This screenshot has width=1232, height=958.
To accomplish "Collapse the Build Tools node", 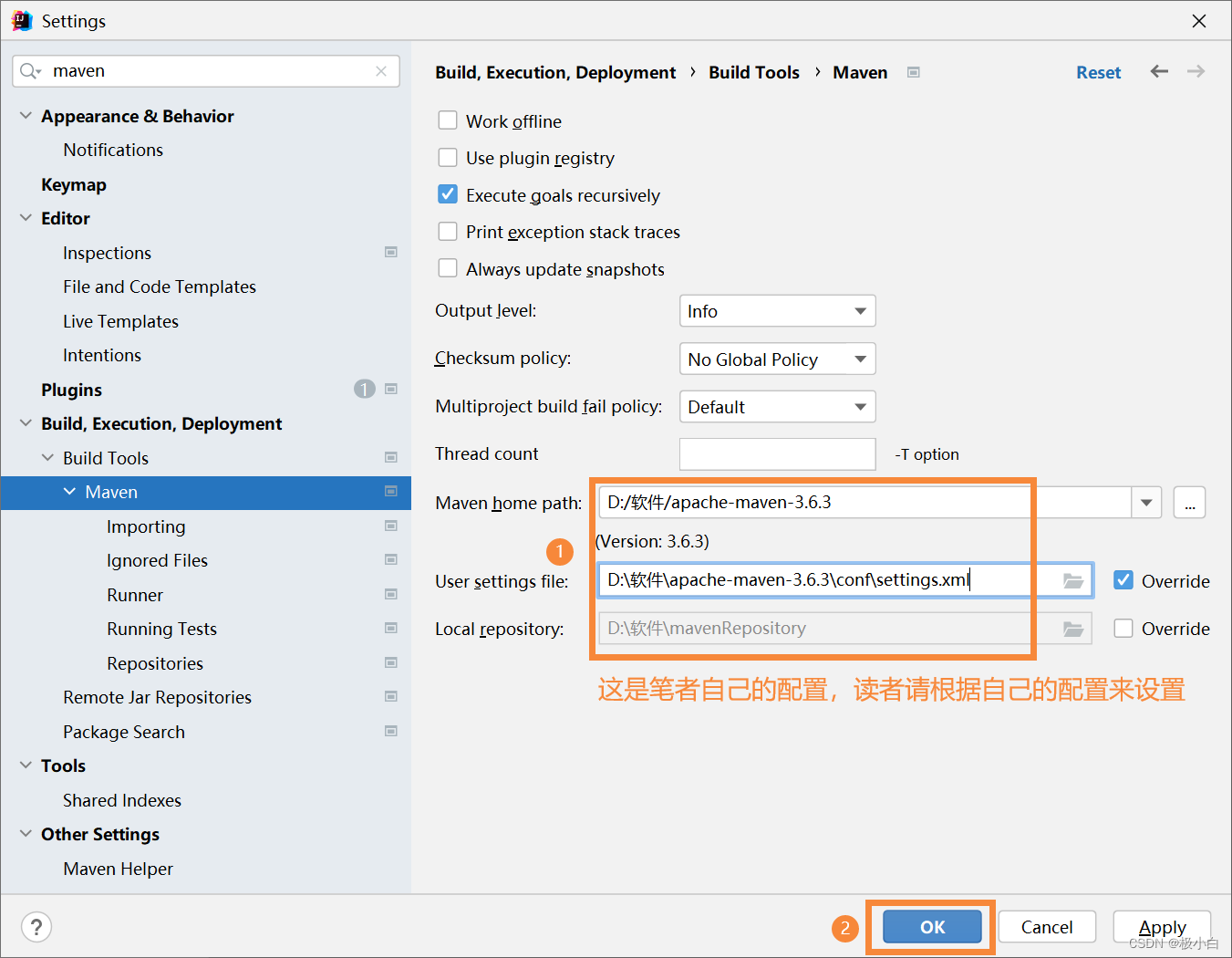I will point(47,457).
